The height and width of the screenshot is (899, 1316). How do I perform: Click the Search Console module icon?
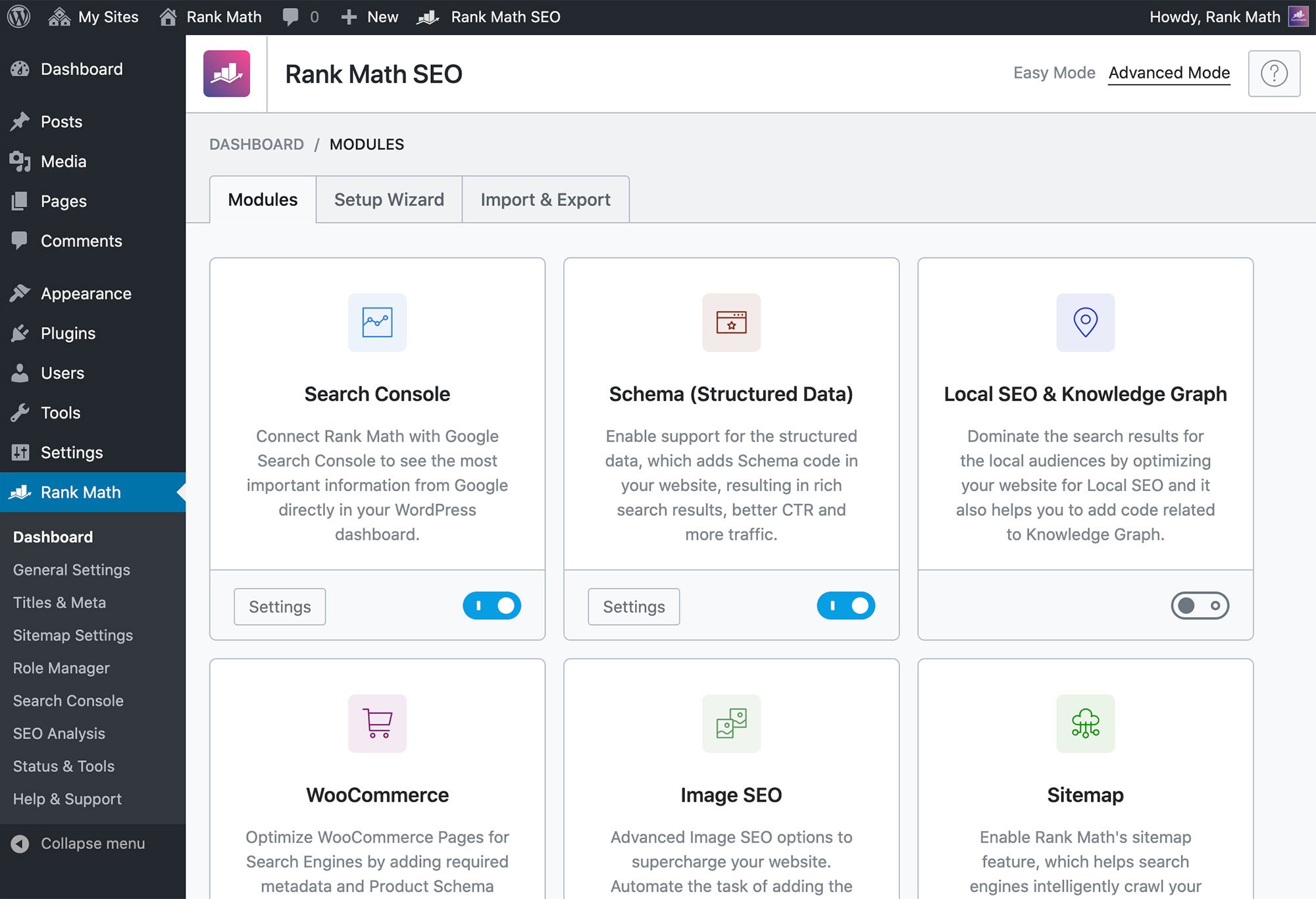pyautogui.click(x=377, y=322)
